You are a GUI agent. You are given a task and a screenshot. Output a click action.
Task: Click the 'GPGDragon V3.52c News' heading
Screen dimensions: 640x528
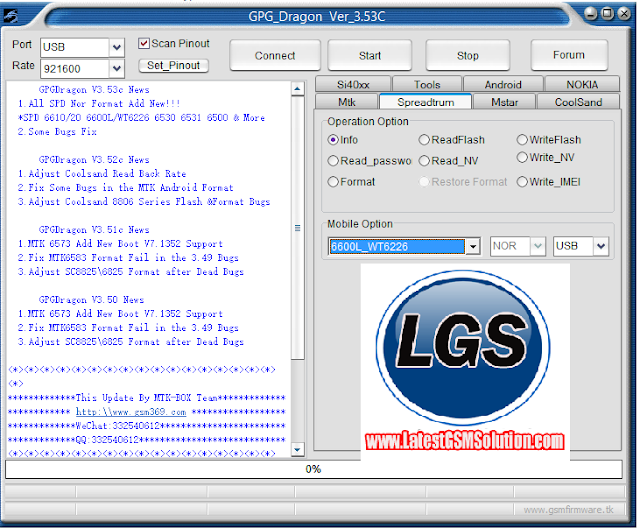(94, 160)
